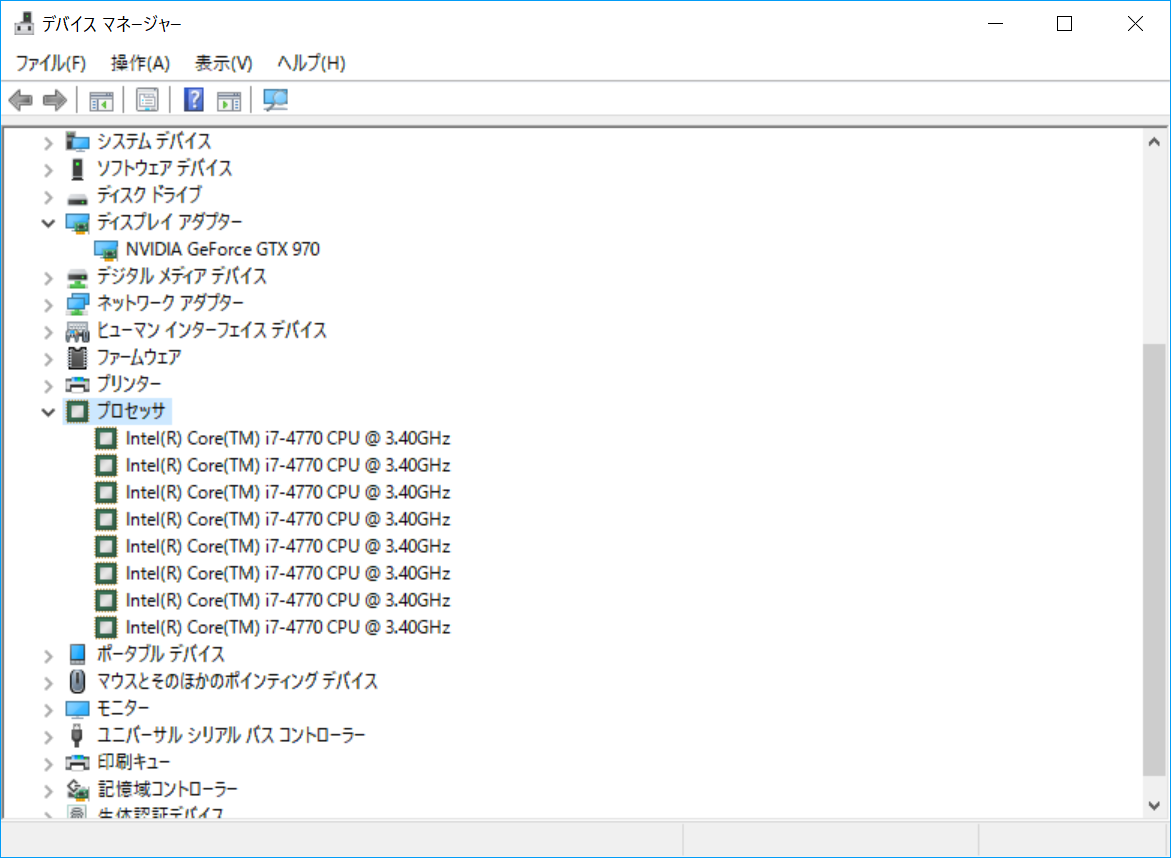Expand the ソフトウェア デバイス node
The height and width of the screenshot is (858, 1171).
(49, 170)
